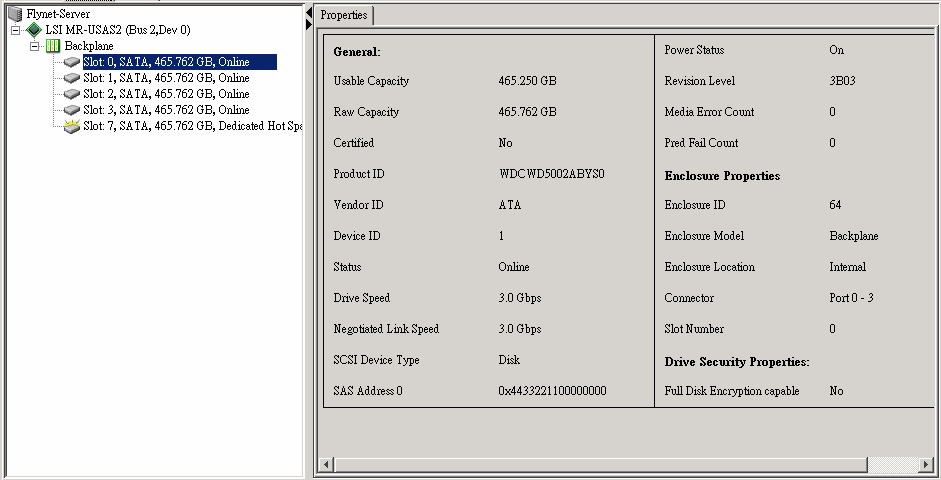Click the Revision Level value 3B03
This screenshot has width=941, height=480.
pos(843,81)
